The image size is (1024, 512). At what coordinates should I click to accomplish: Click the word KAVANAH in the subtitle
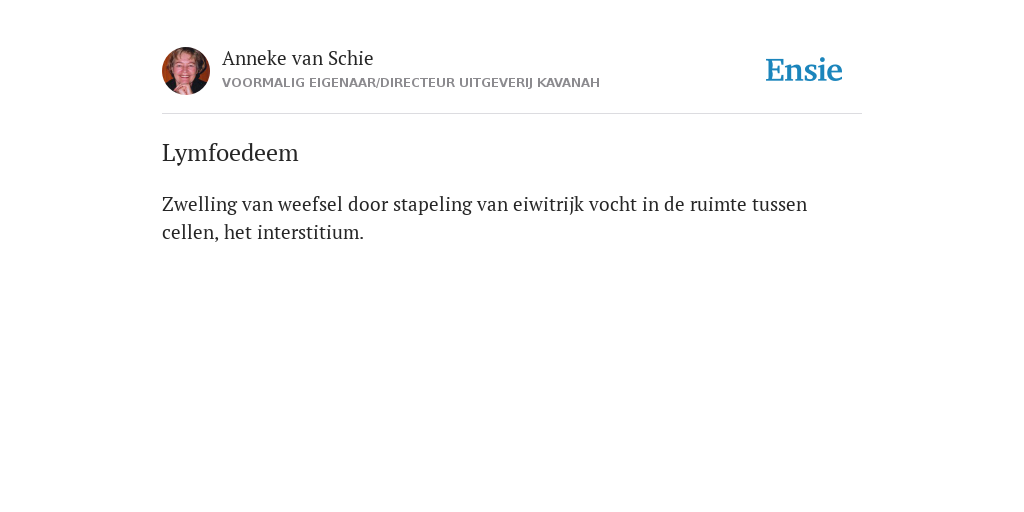point(568,83)
